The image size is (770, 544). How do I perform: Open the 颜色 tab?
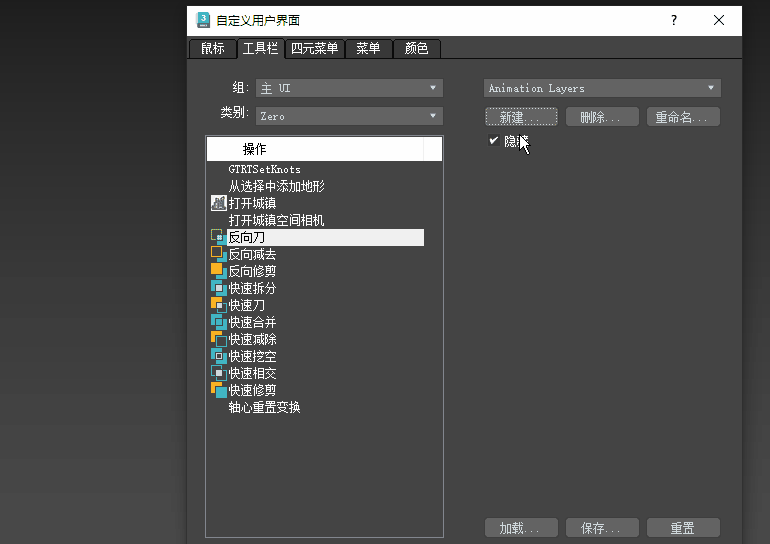(x=416, y=48)
